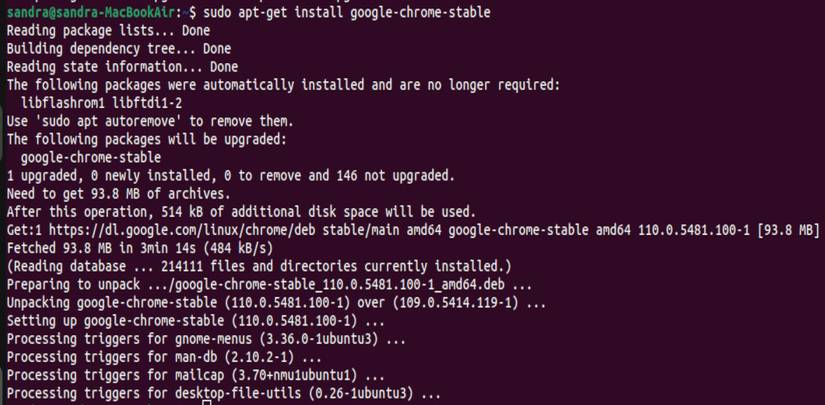This screenshot has height=405, width=825.
Task: Click the libflashrom1 package name
Action: (x=62, y=103)
